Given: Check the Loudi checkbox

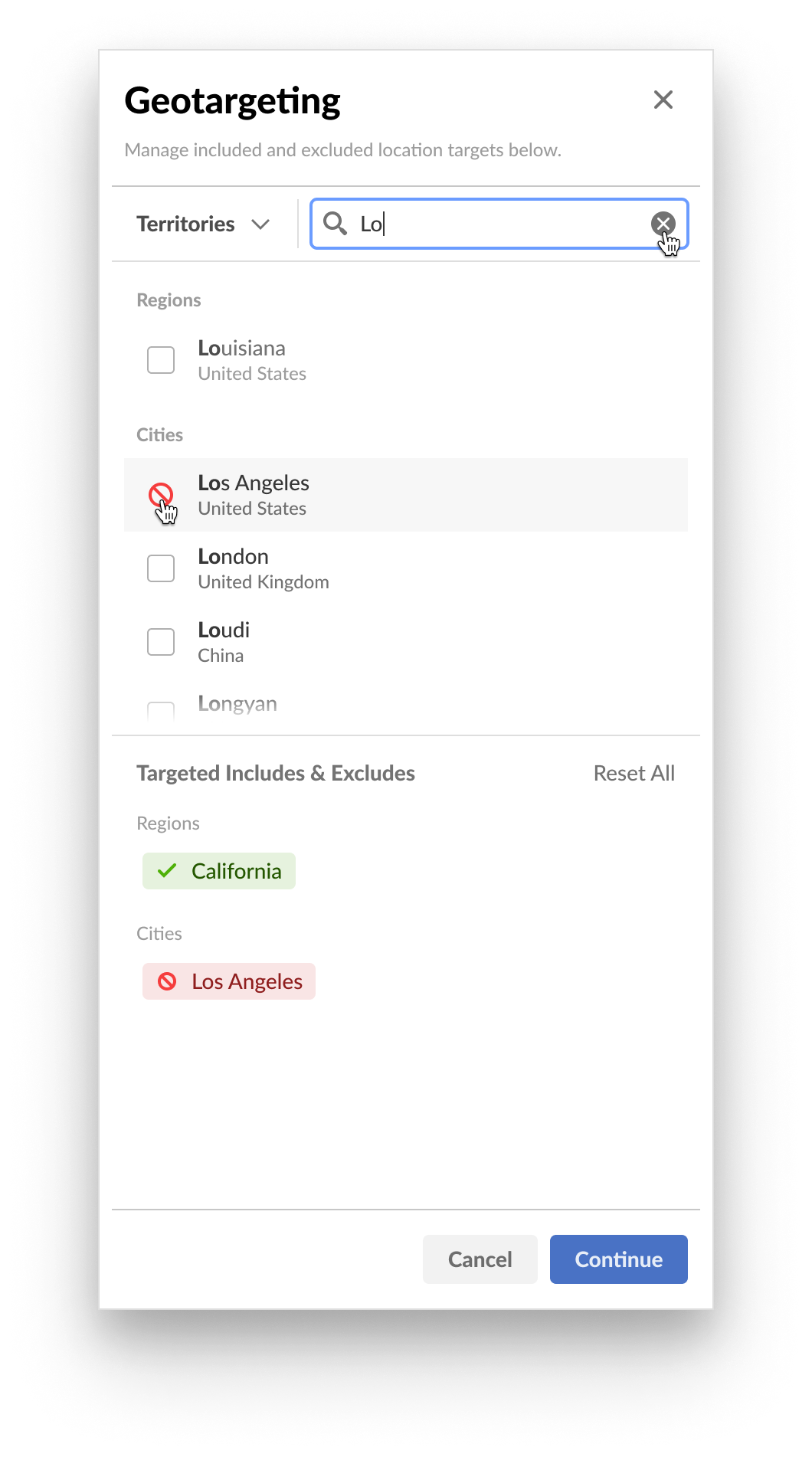Looking at the screenshot, I should point(161,642).
